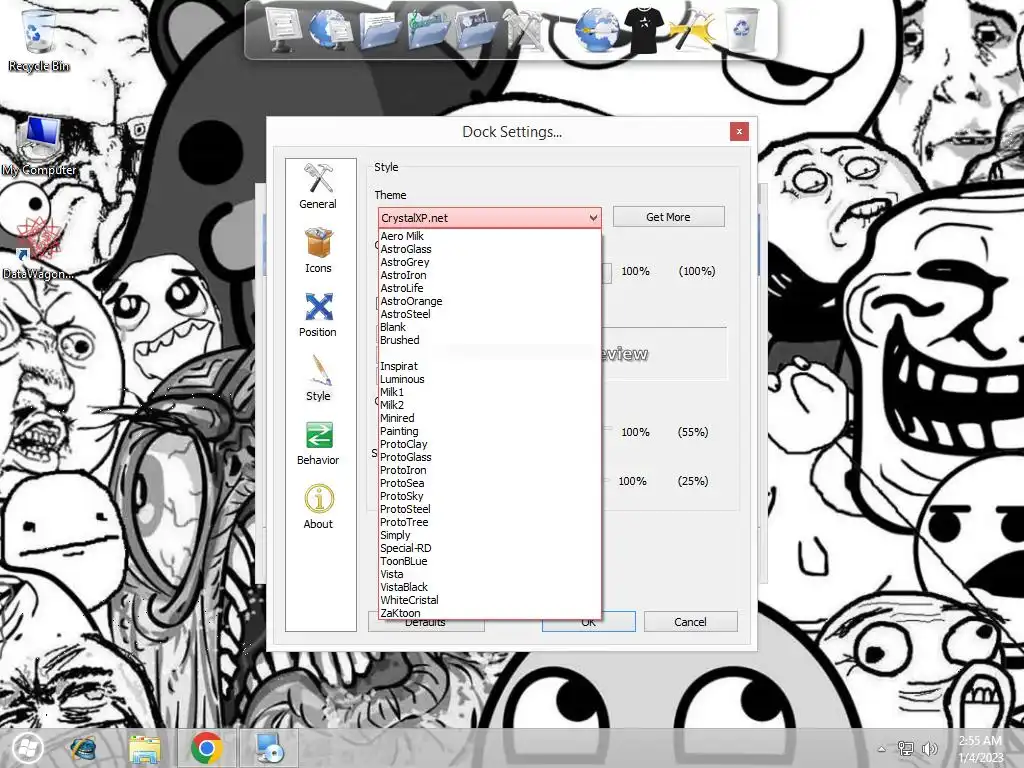Click the volume icon in system tray
Viewport: 1024px width, 768px height.
pyautogui.click(x=929, y=748)
